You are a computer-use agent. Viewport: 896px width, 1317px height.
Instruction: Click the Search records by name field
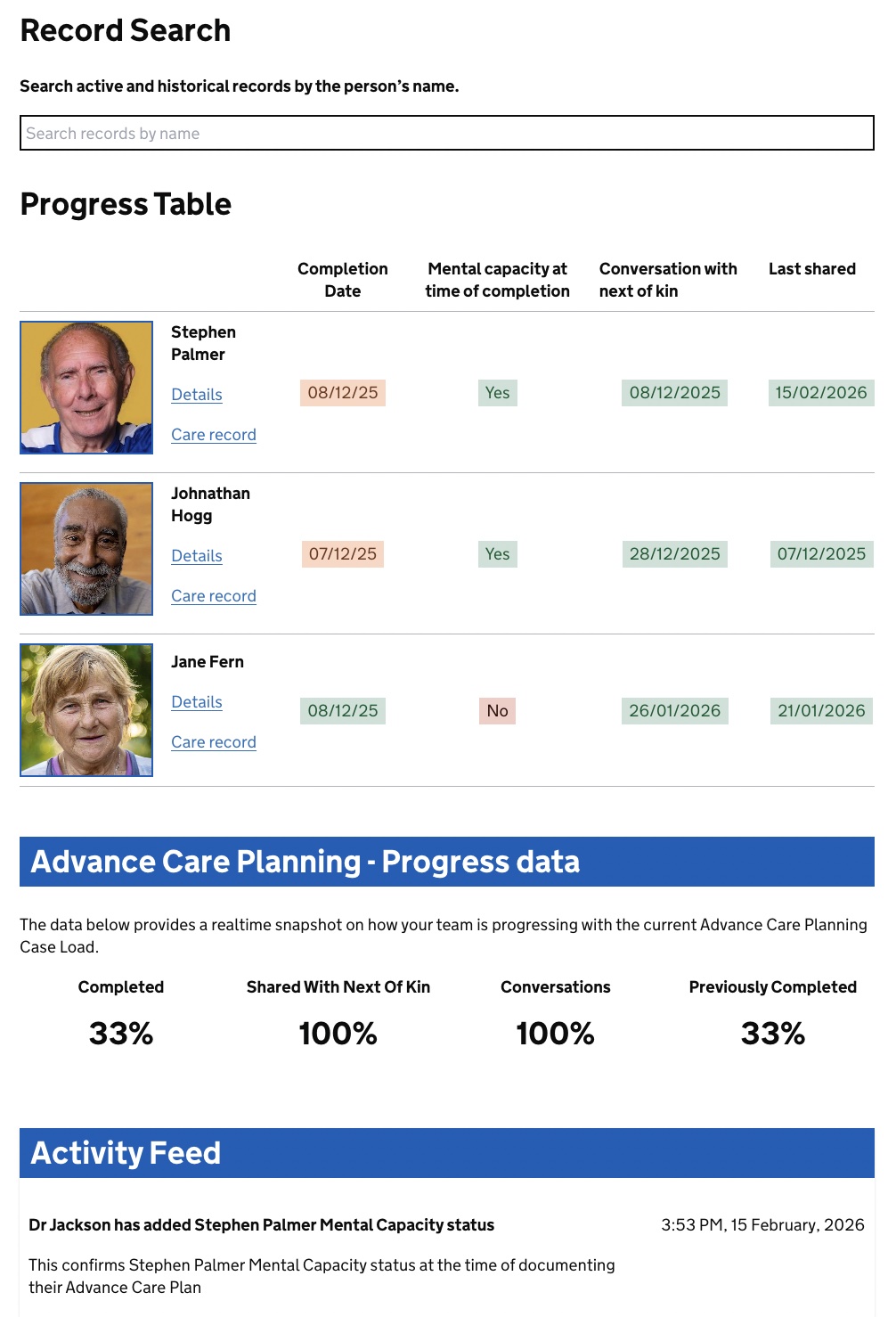tap(446, 134)
